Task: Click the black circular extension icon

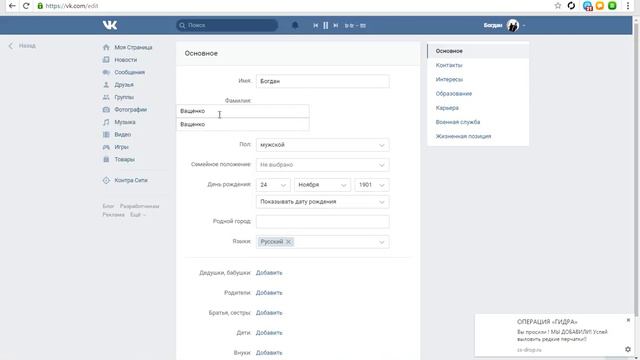Action: click(571, 5)
